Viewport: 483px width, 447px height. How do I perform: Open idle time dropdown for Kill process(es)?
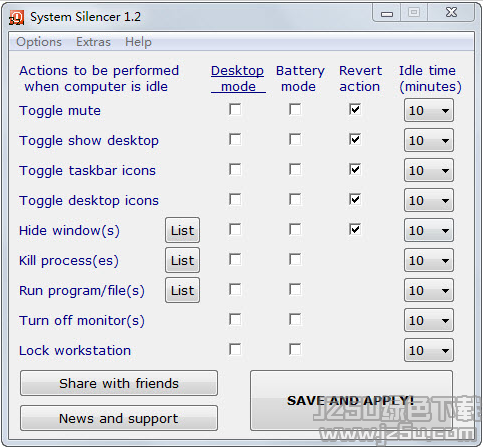[429, 260]
